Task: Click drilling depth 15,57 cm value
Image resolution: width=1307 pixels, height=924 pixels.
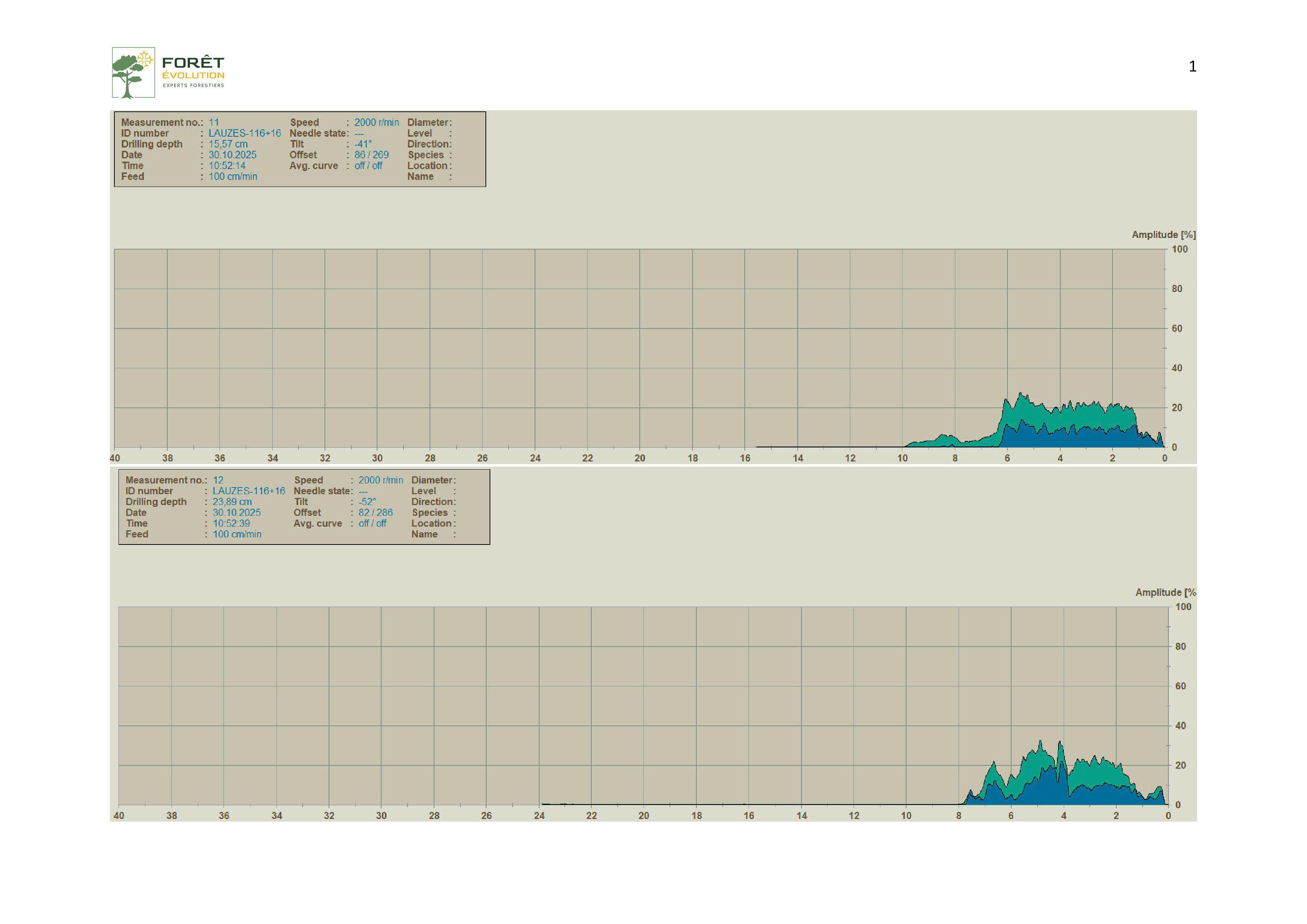Action: (228, 144)
